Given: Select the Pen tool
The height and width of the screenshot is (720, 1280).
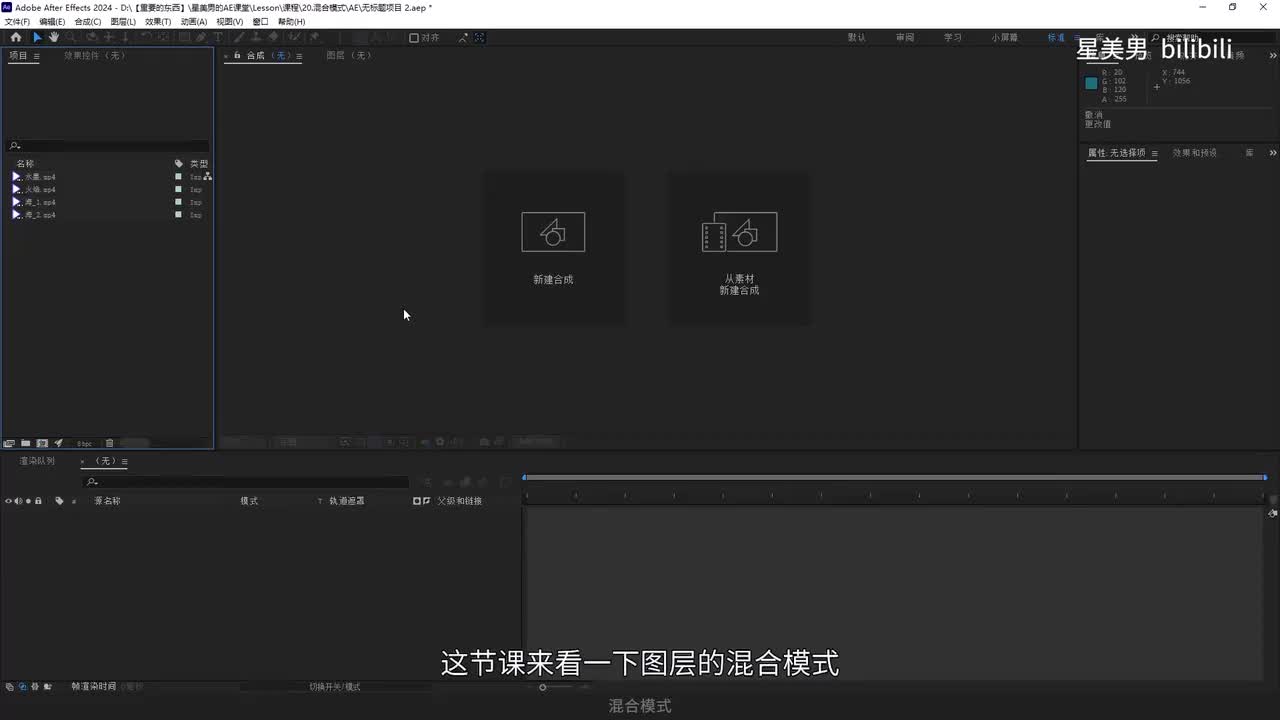Looking at the screenshot, I should point(201,37).
